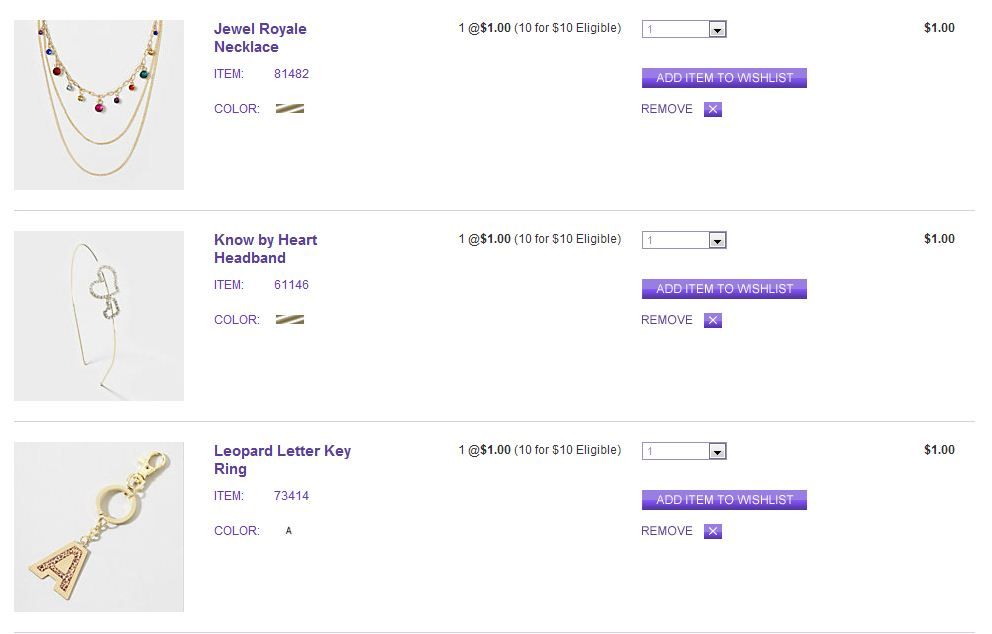The height and width of the screenshot is (634, 992).
Task: Add Jewel Royale Necklace to wishlist
Action: (724, 78)
